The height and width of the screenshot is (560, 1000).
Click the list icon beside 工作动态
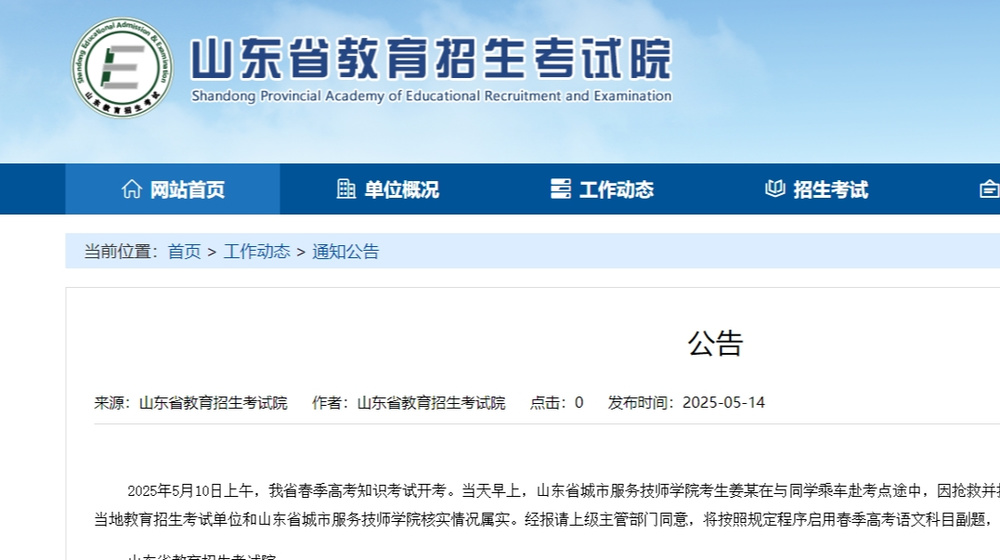(561, 189)
